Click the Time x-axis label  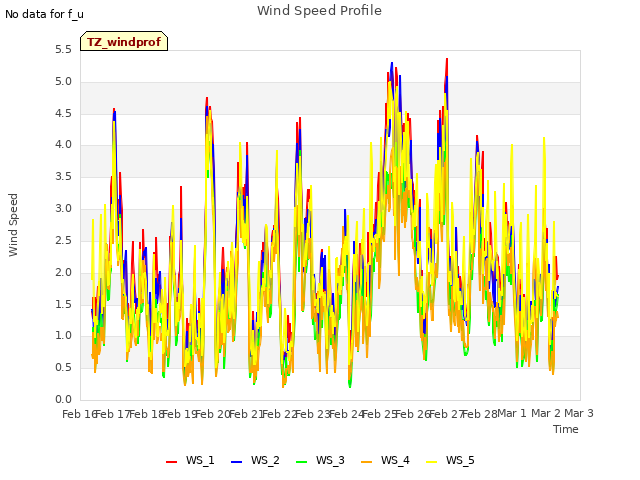(x=566, y=429)
